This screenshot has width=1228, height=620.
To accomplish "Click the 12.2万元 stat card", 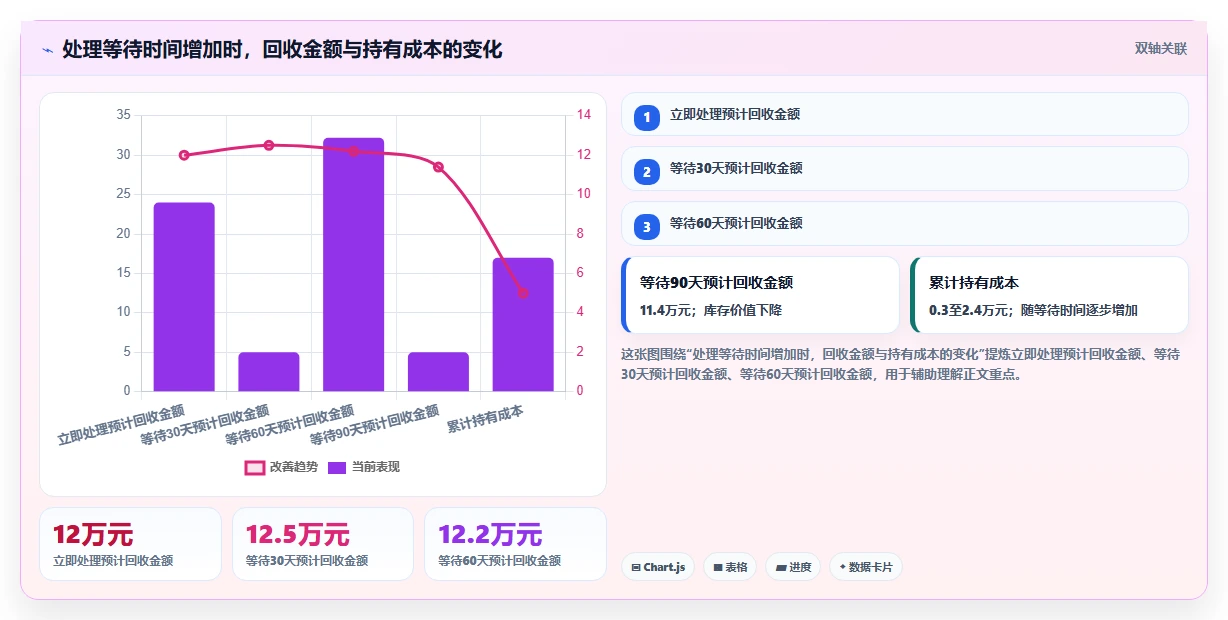I will point(515,544).
